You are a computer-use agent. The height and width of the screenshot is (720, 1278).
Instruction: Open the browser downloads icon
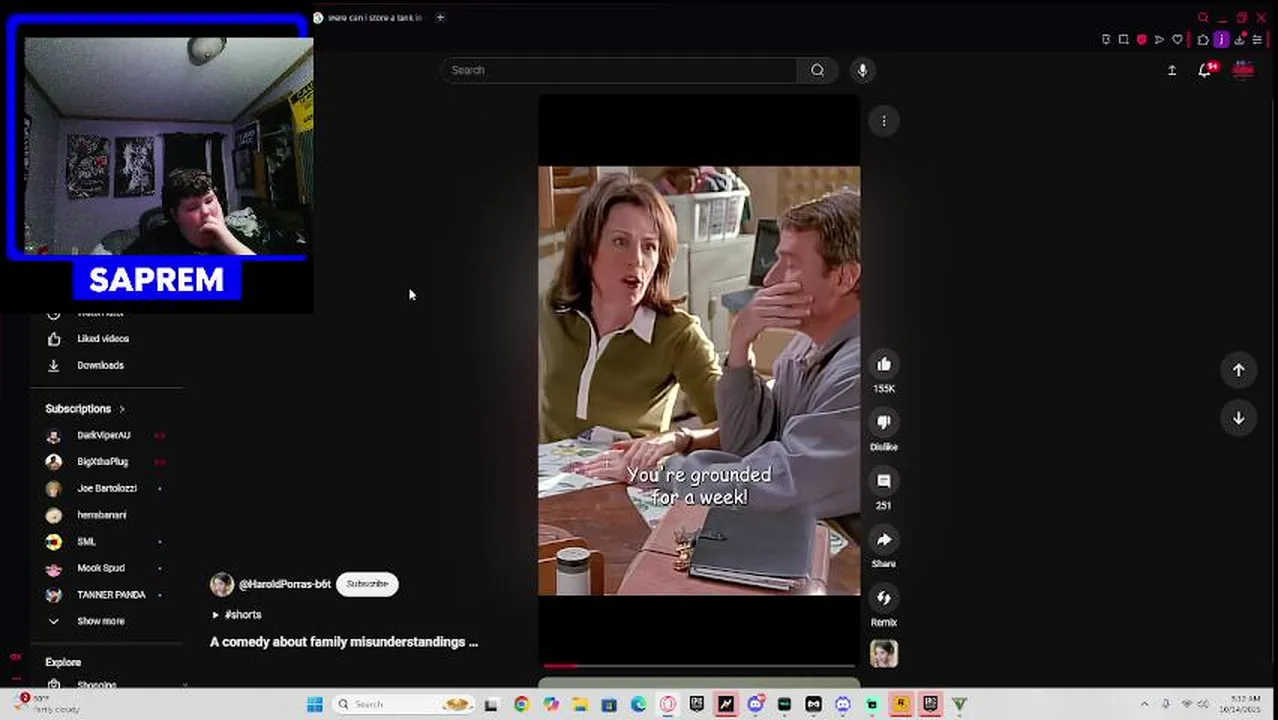(1240, 40)
